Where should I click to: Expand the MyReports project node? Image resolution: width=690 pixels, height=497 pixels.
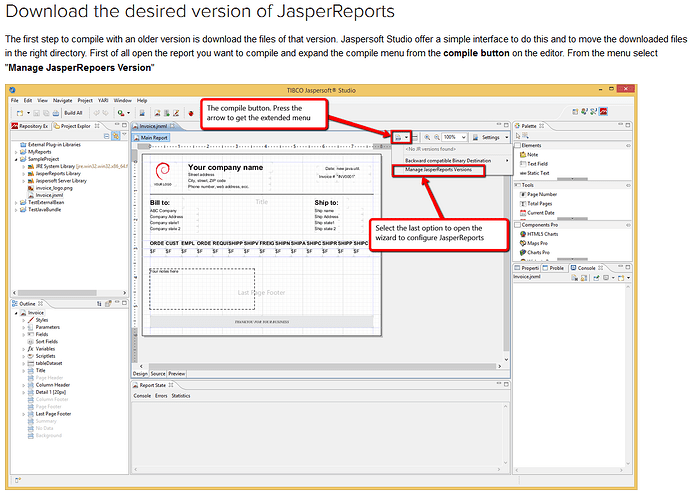(x=16, y=152)
